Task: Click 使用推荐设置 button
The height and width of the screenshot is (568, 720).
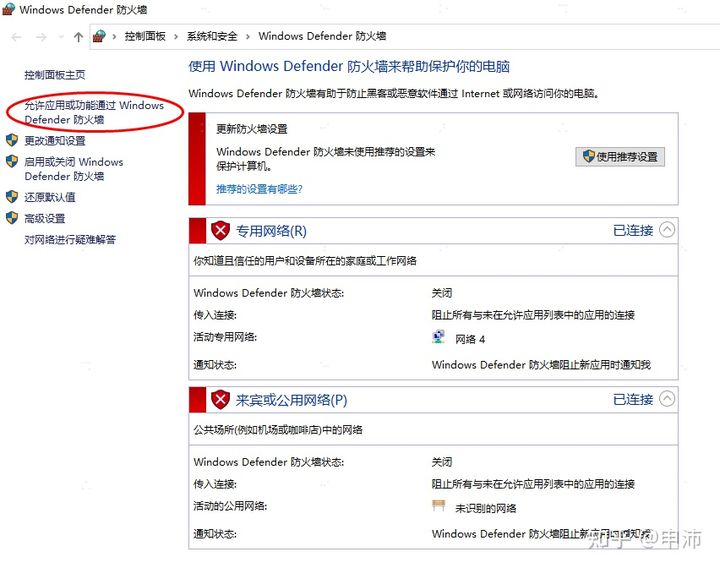Action: 620,157
